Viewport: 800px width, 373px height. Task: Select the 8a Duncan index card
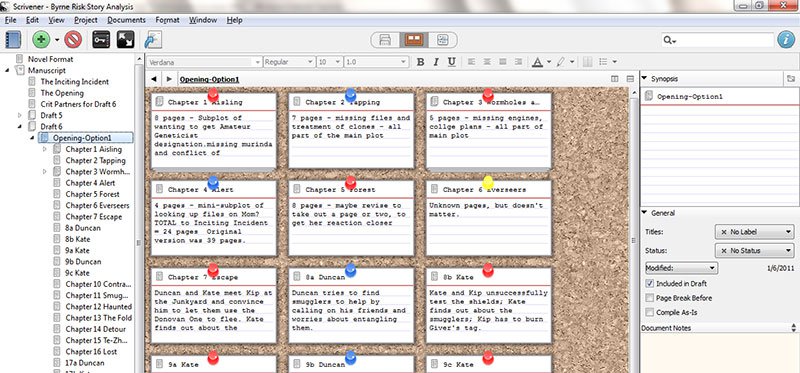[351, 305]
